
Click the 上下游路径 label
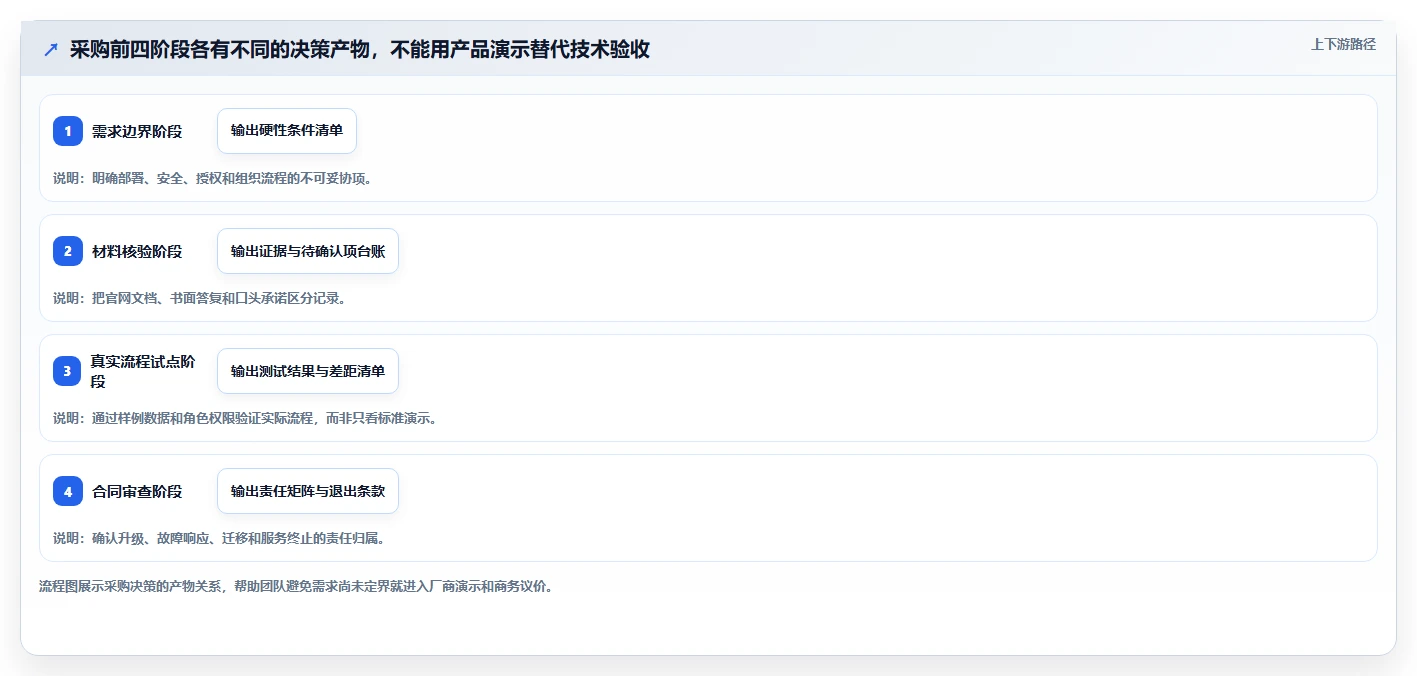1343,44
